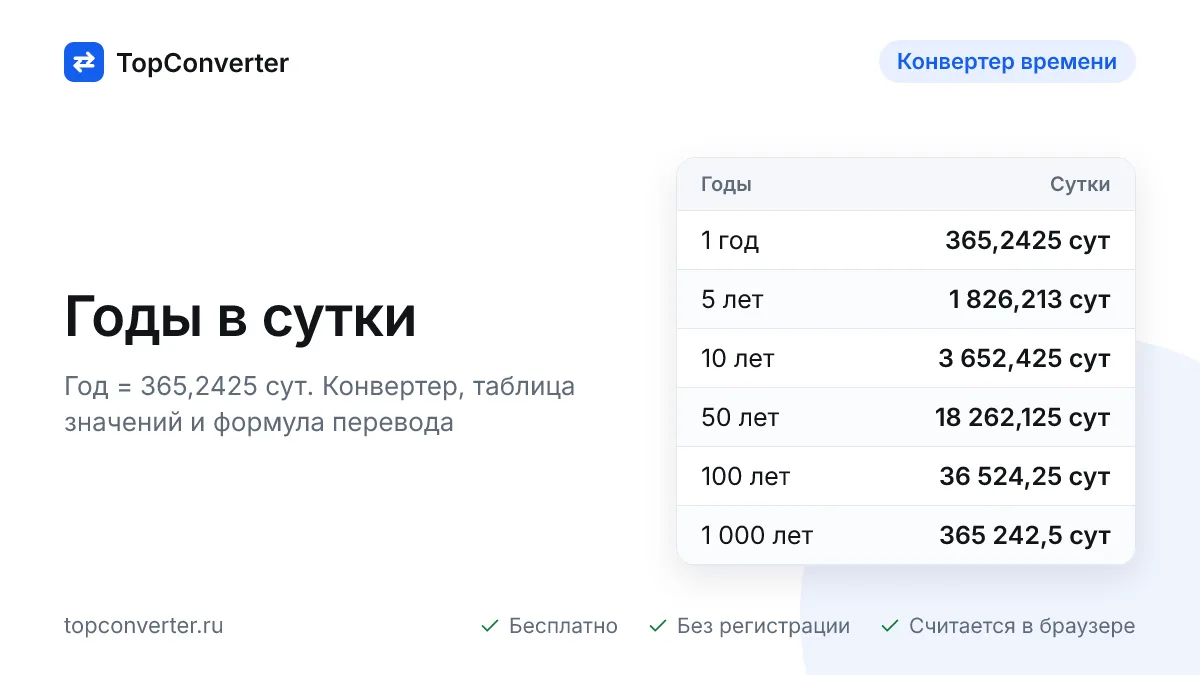Select the 5 лет table cell
This screenshot has width=1200, height=675.
(x=732, y=300)
